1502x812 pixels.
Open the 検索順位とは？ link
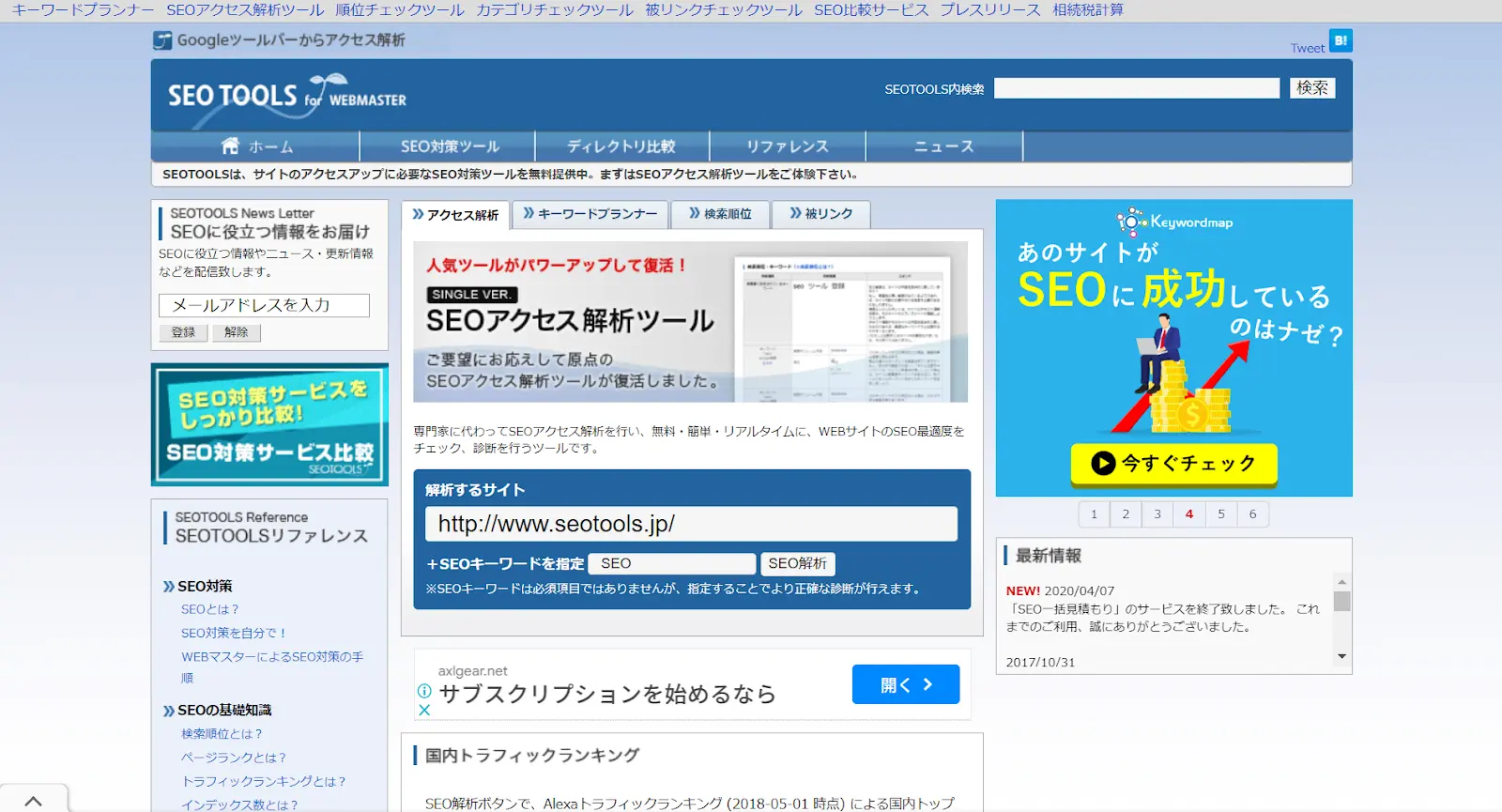[x=222, y=734]
